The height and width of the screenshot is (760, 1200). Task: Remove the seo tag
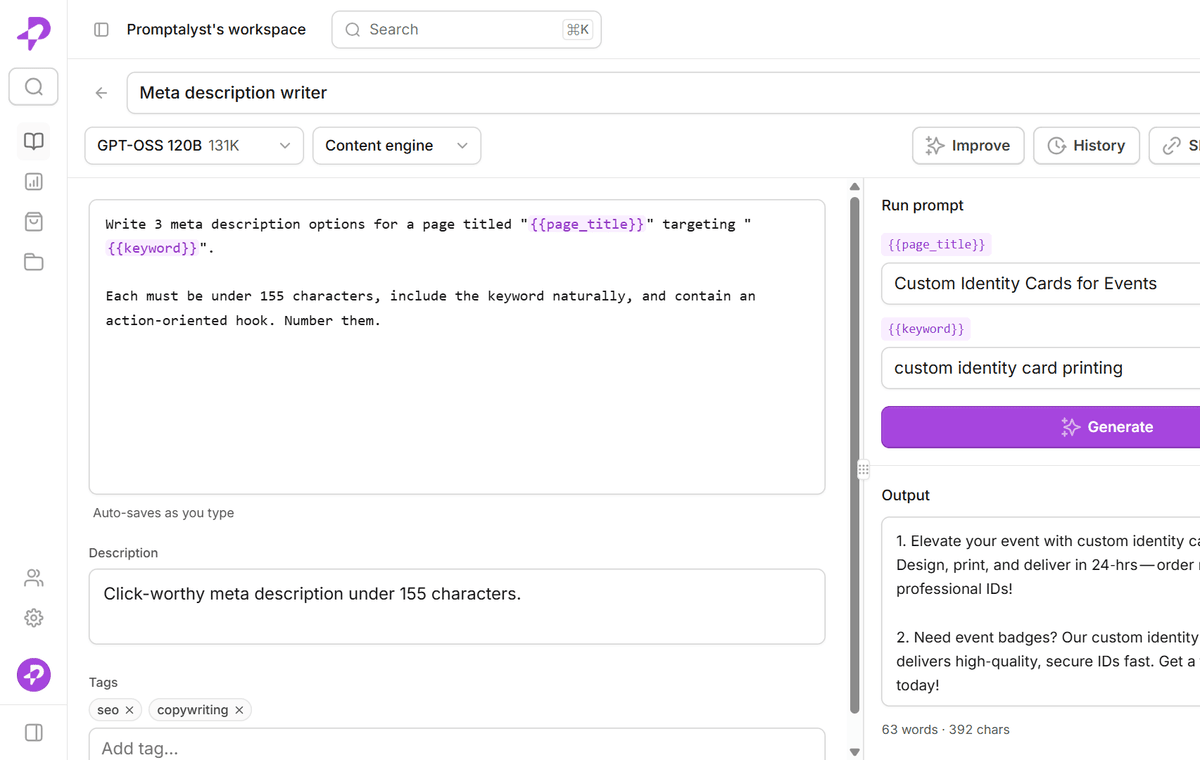(129, 710)
